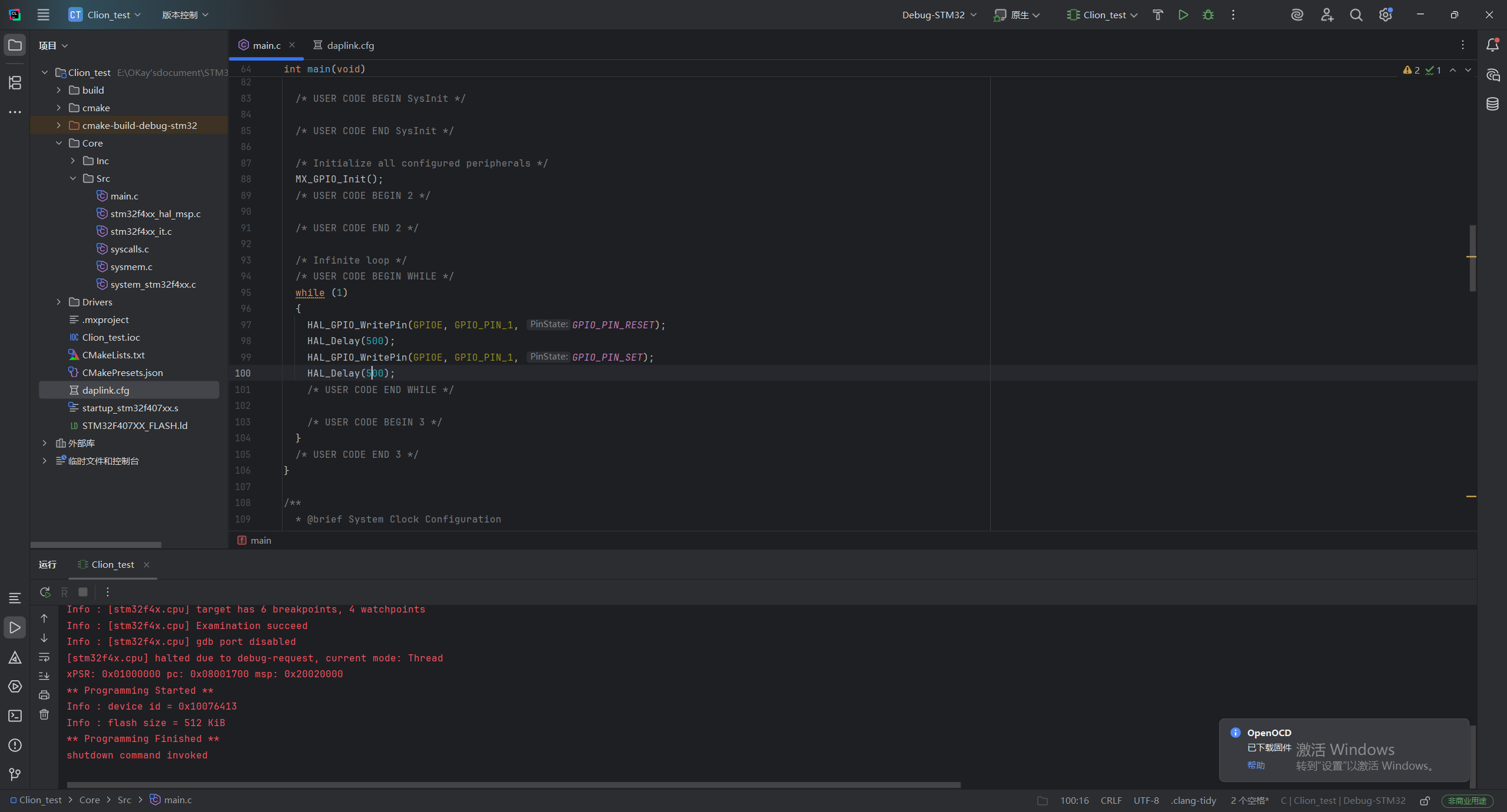This screenshot has width=1507, height=812.
Task: Jump to next highlighted error arrow
Action: [1468, 70]
